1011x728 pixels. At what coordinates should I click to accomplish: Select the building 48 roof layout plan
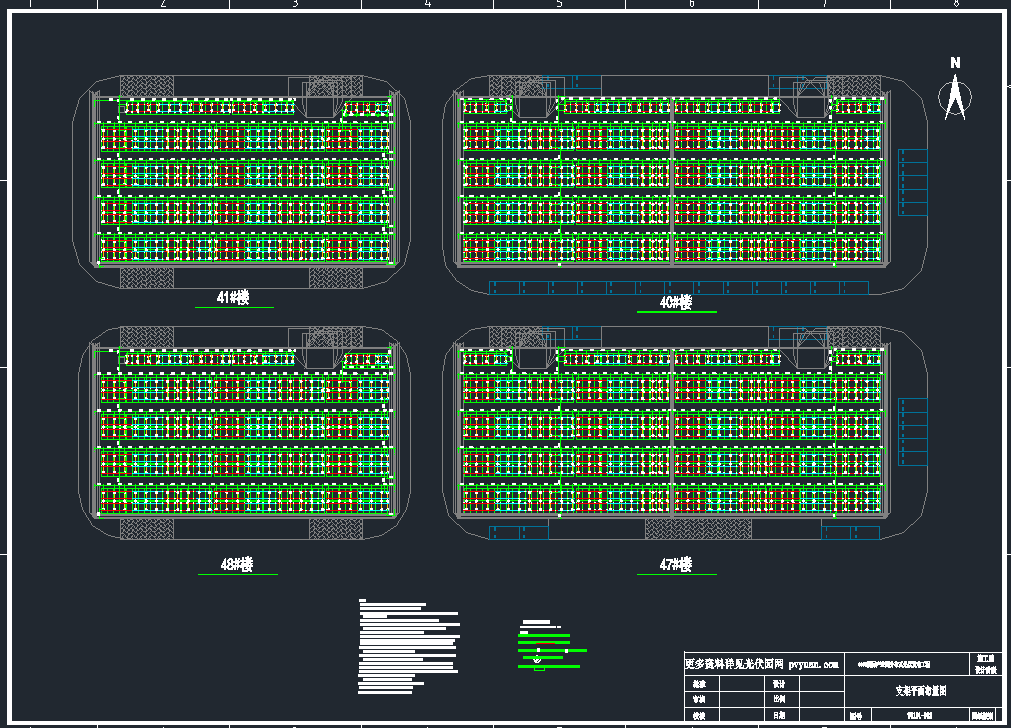(x=242, y=432)
